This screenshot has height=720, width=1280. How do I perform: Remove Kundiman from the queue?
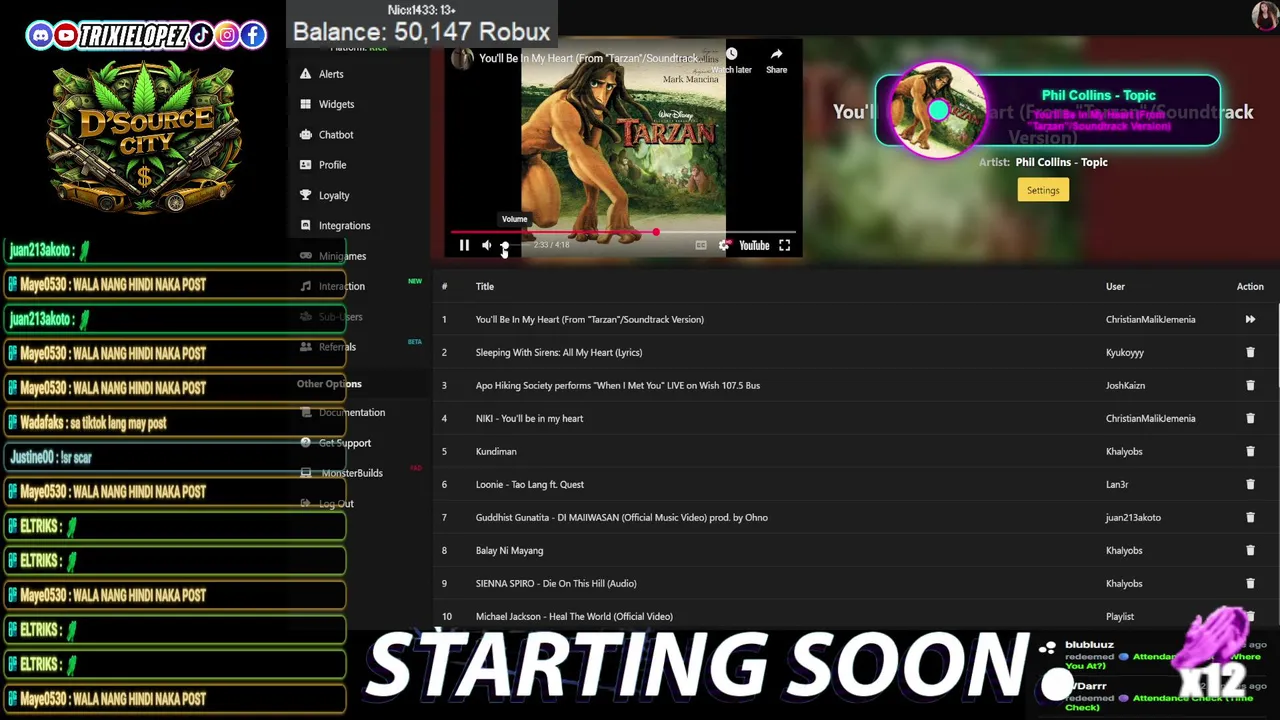(x=1250, y=451)
